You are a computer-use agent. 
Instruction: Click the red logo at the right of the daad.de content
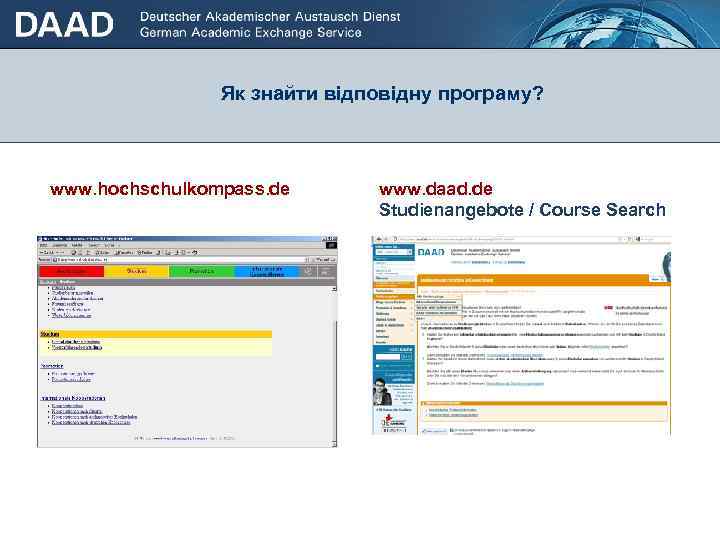pyautogui.click(x=608, y=308)
